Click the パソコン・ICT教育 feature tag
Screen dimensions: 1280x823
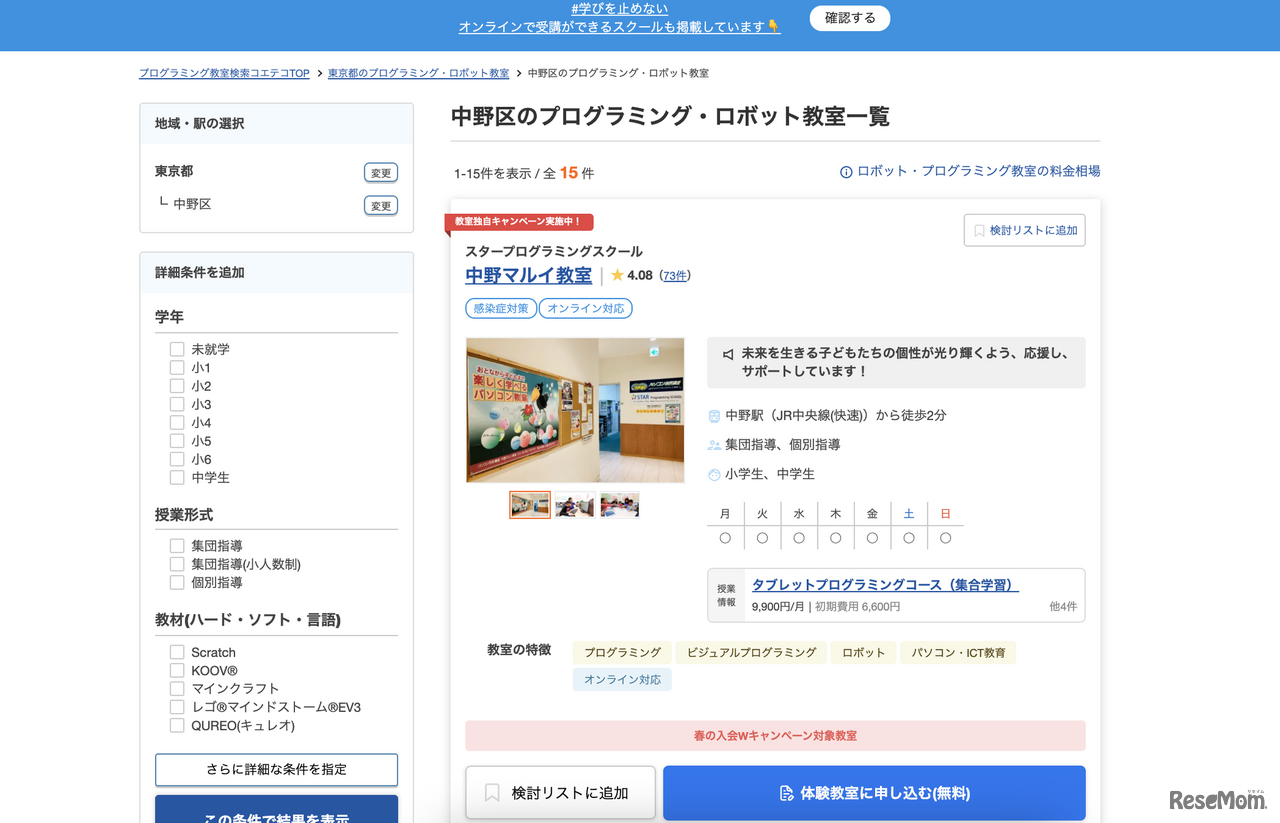pos(958,653)
